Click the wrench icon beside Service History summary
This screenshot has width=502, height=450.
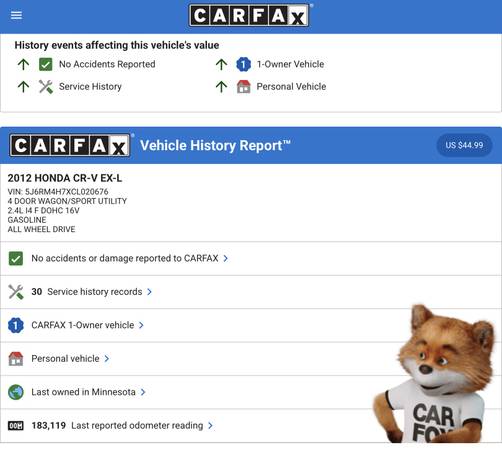pyautogui.click(x=46, y=87)
